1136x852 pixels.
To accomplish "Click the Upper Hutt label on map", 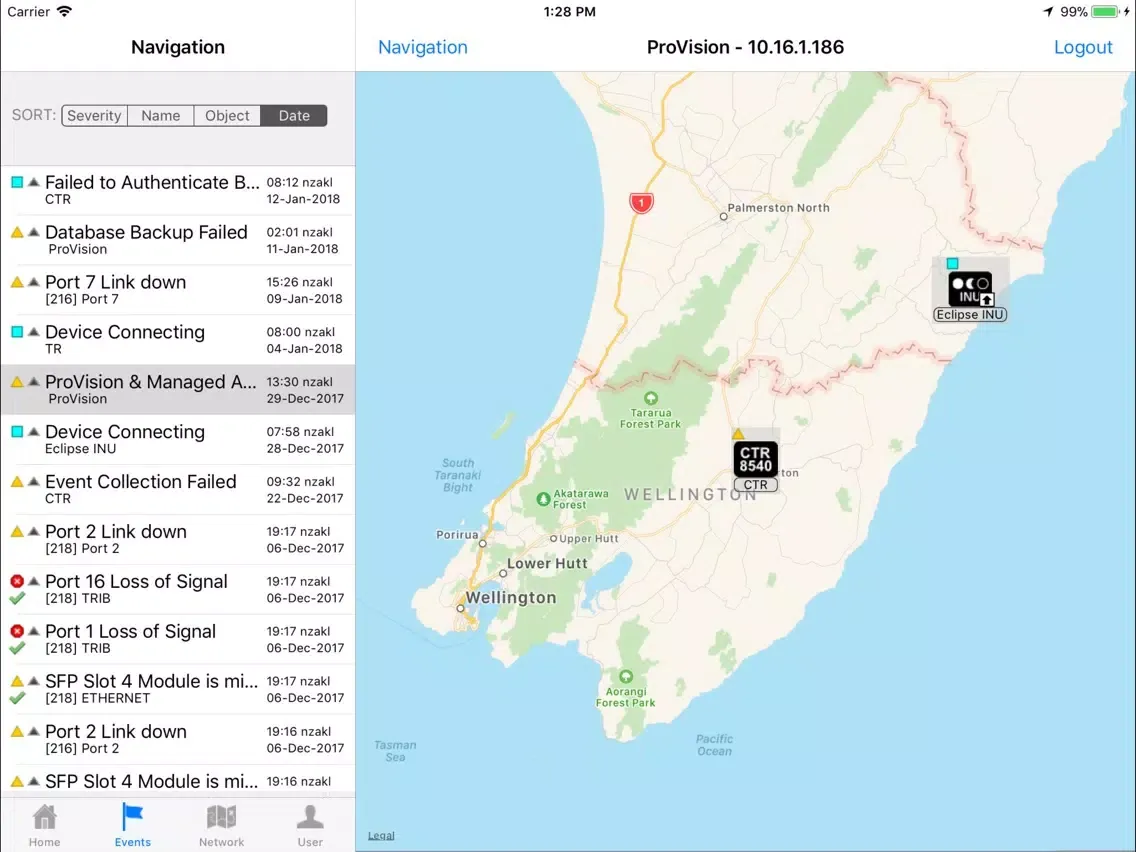I will pyautogui.click(x=588, y=539).
